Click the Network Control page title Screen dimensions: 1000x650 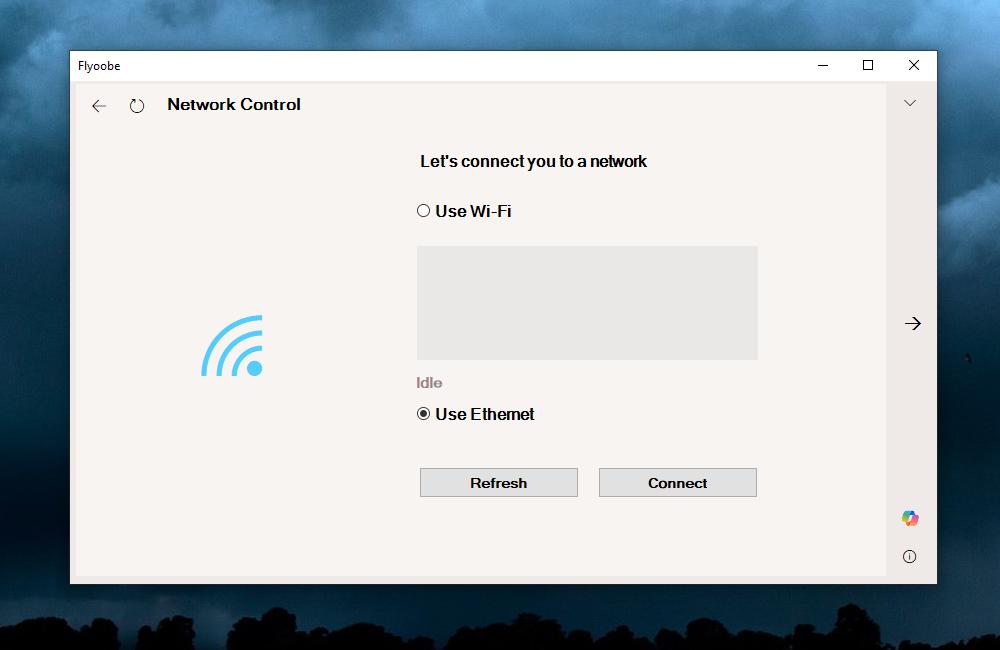click(234, 105)
